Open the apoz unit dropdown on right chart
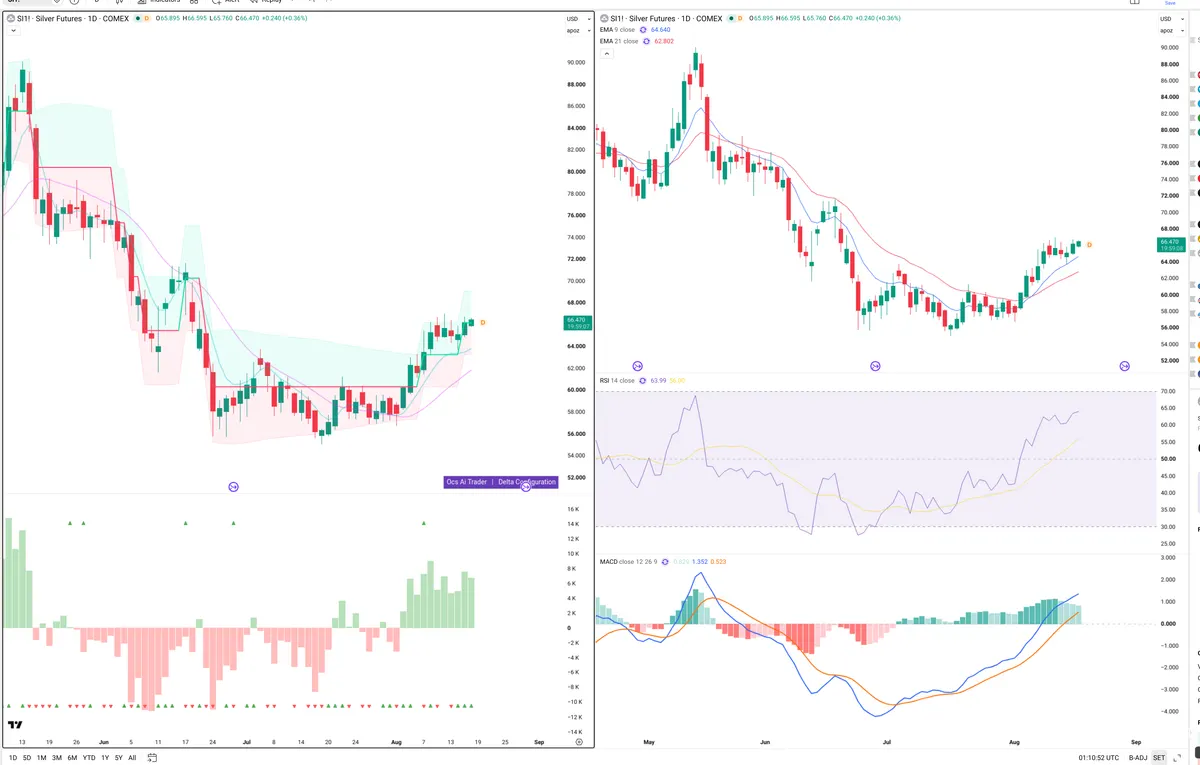The image size is (1200, 765). (x=1167, y=31)
